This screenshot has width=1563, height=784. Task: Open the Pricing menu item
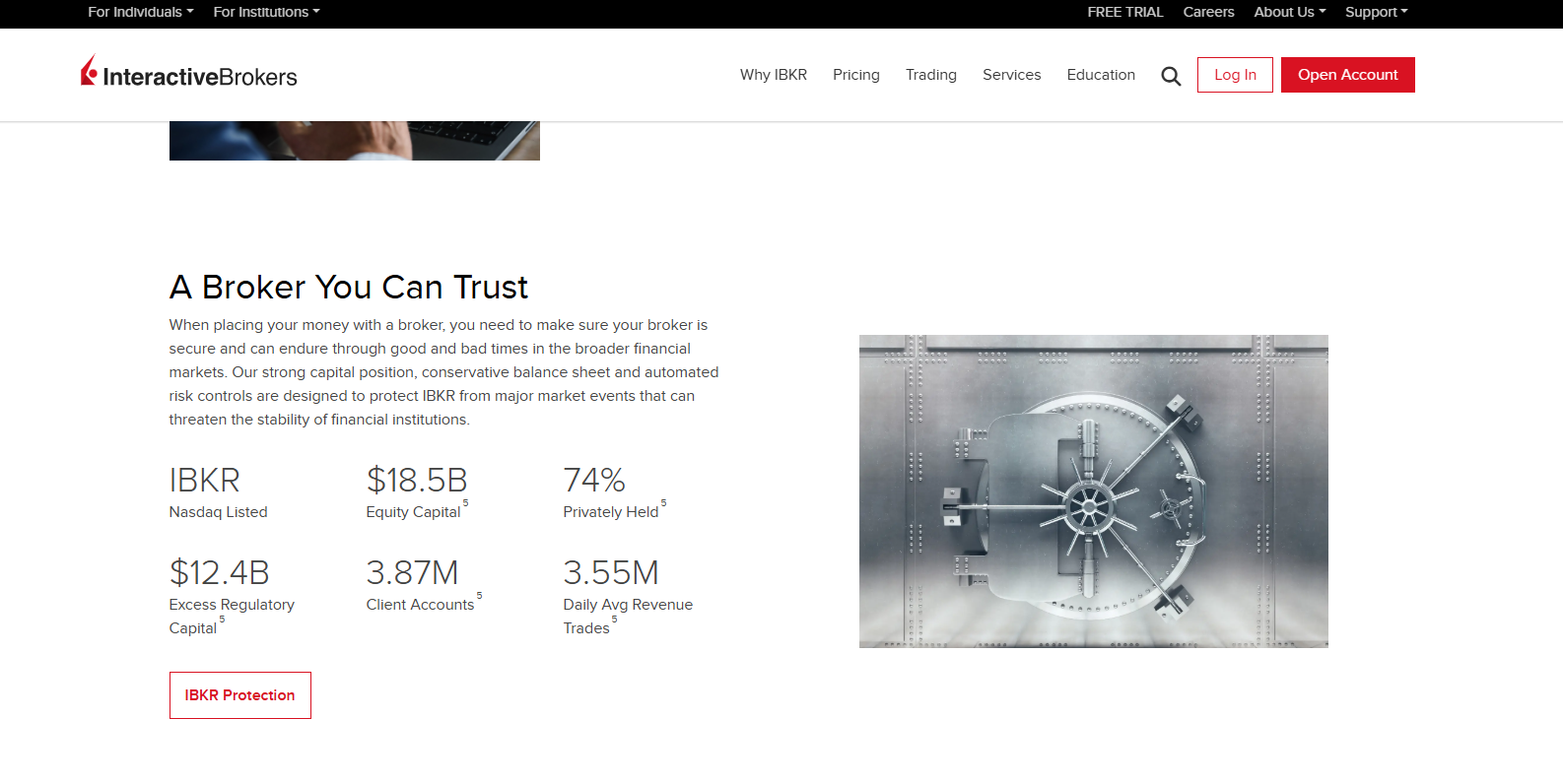click(x=855, y=75)
